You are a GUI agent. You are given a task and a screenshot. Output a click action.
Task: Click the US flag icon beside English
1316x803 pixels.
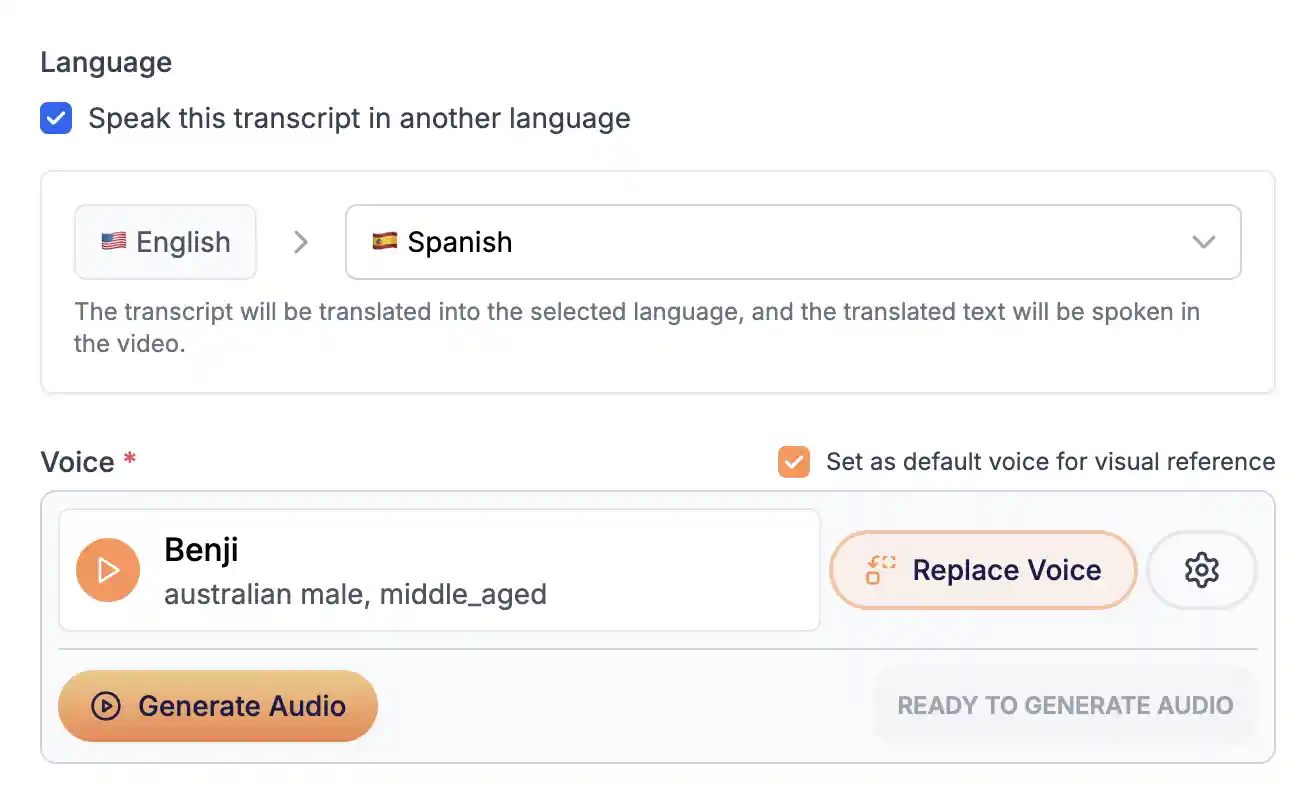point(113,242)
